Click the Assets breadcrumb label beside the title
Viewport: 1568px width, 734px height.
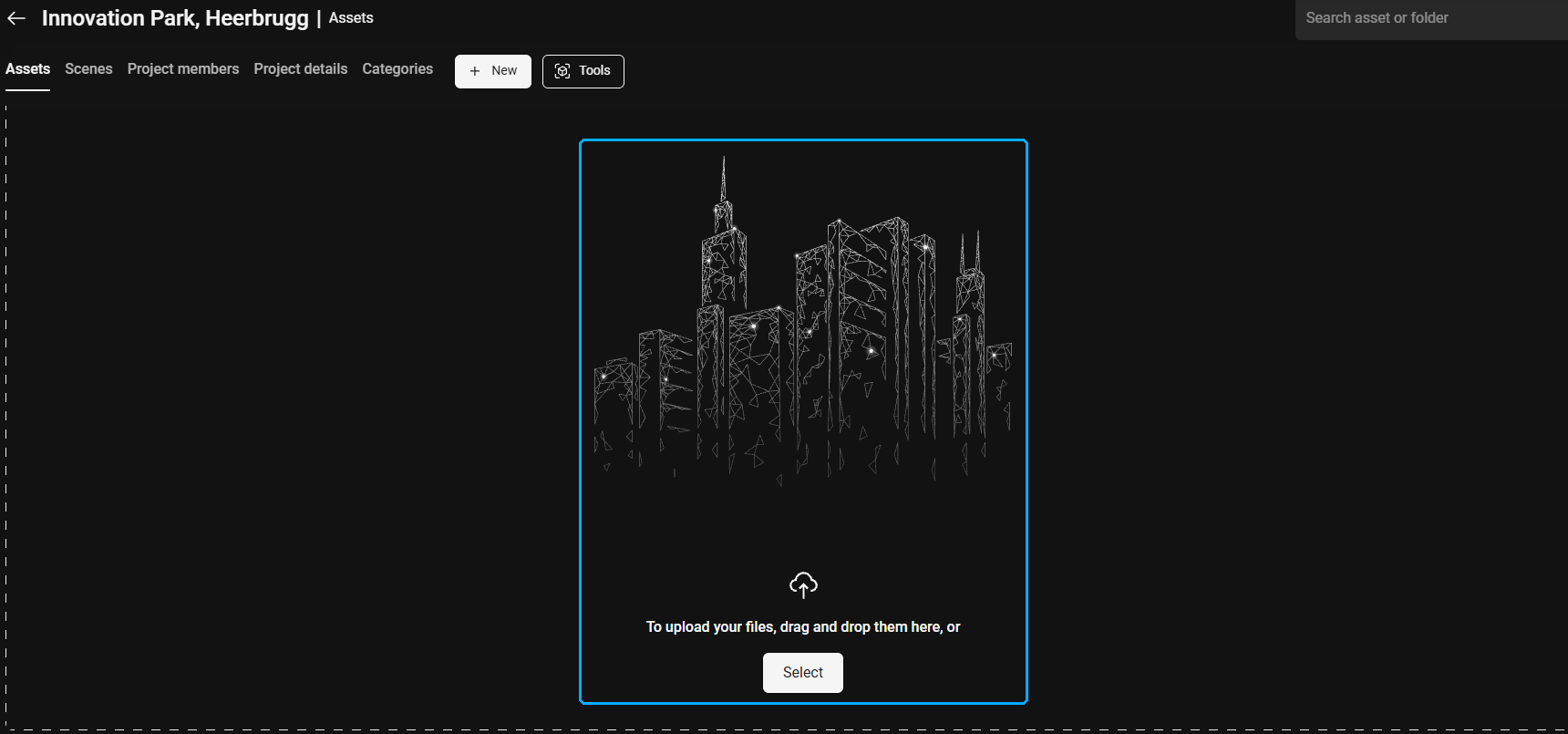tap(351, 18)
